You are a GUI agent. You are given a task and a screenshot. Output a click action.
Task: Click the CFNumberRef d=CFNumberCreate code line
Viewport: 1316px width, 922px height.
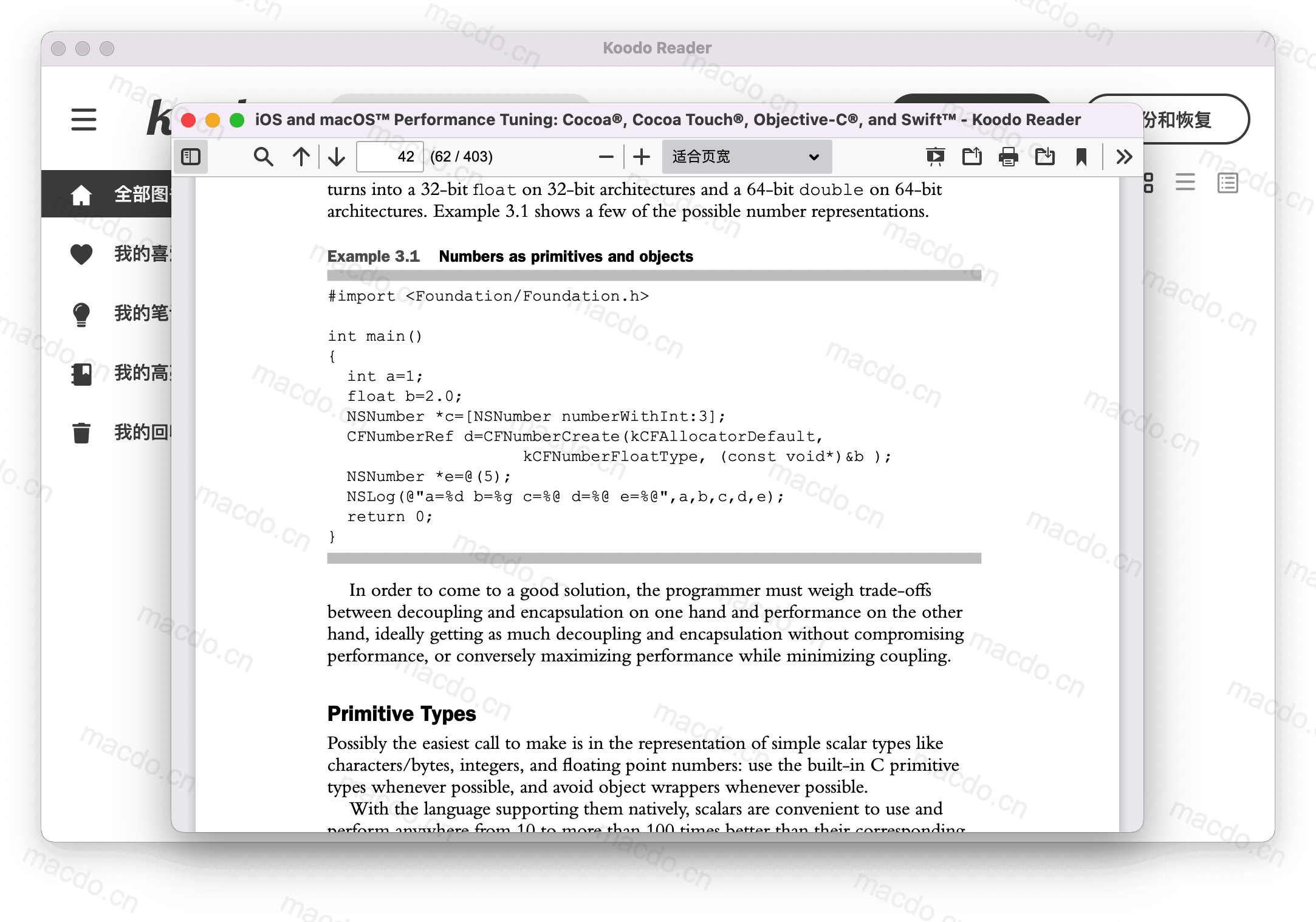point(584,436)
